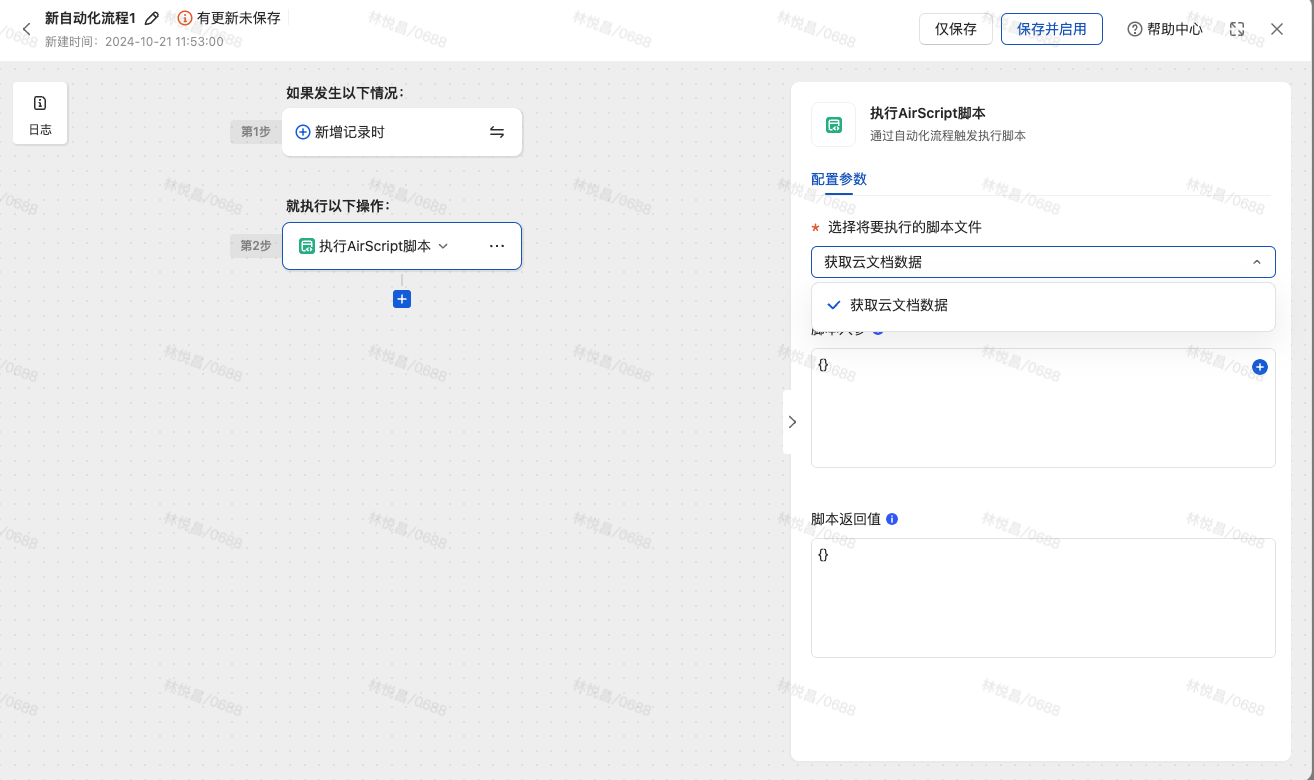Click blue plus icon in script input box
The height and width of the screenshot is (780, 1314).
[1260, 367]
